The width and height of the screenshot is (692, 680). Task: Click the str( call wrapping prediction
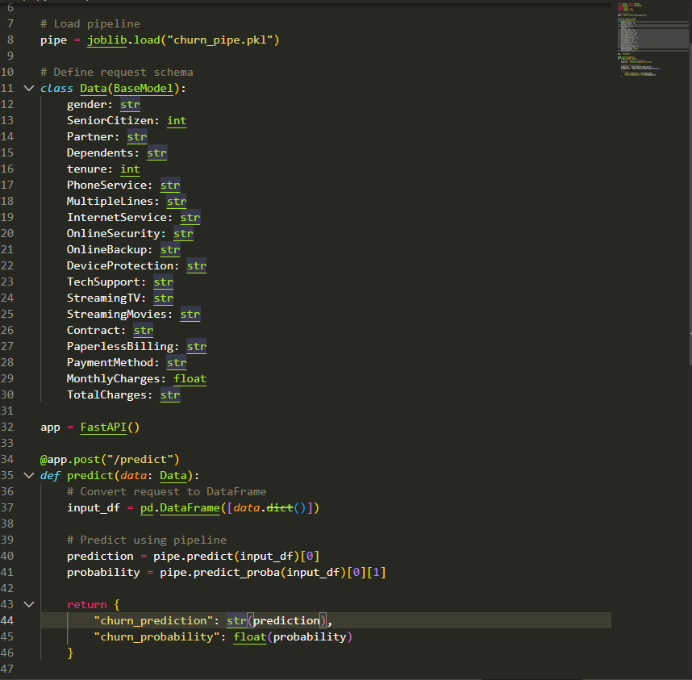[x=240, y=620]
